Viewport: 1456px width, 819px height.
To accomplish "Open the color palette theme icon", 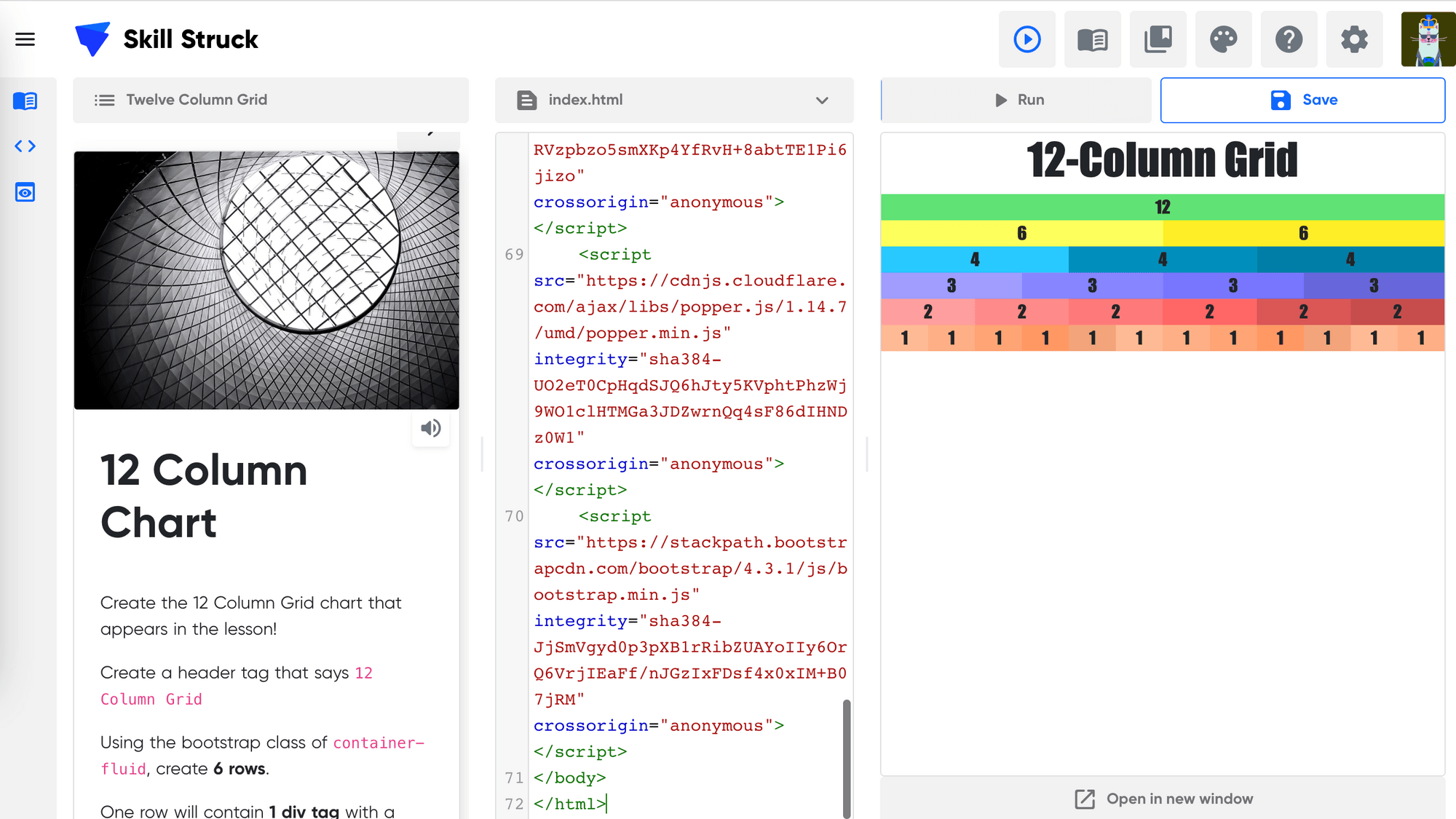I will [x=1223, y=39].
